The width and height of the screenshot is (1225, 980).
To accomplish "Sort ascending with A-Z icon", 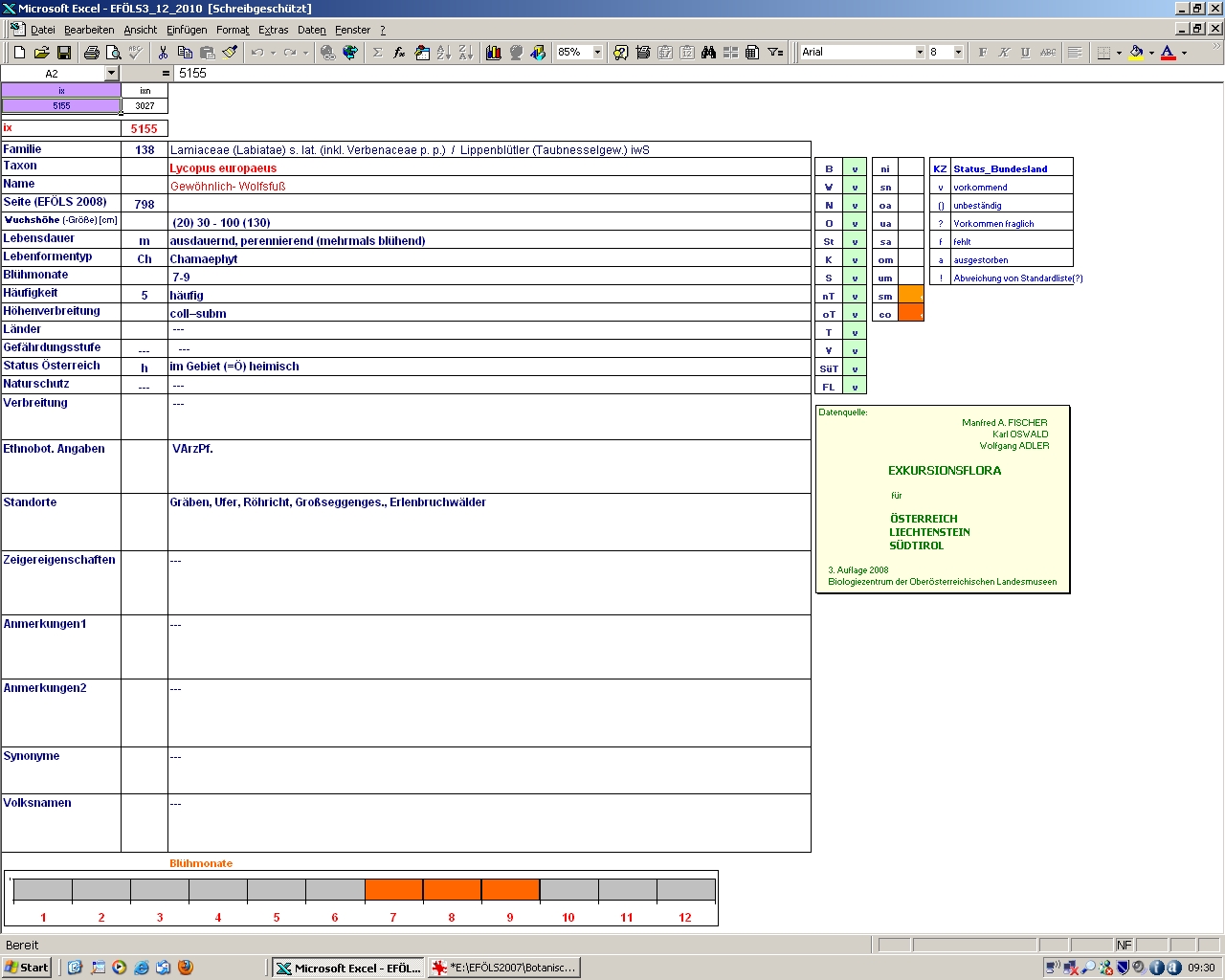I will point(443,53).
